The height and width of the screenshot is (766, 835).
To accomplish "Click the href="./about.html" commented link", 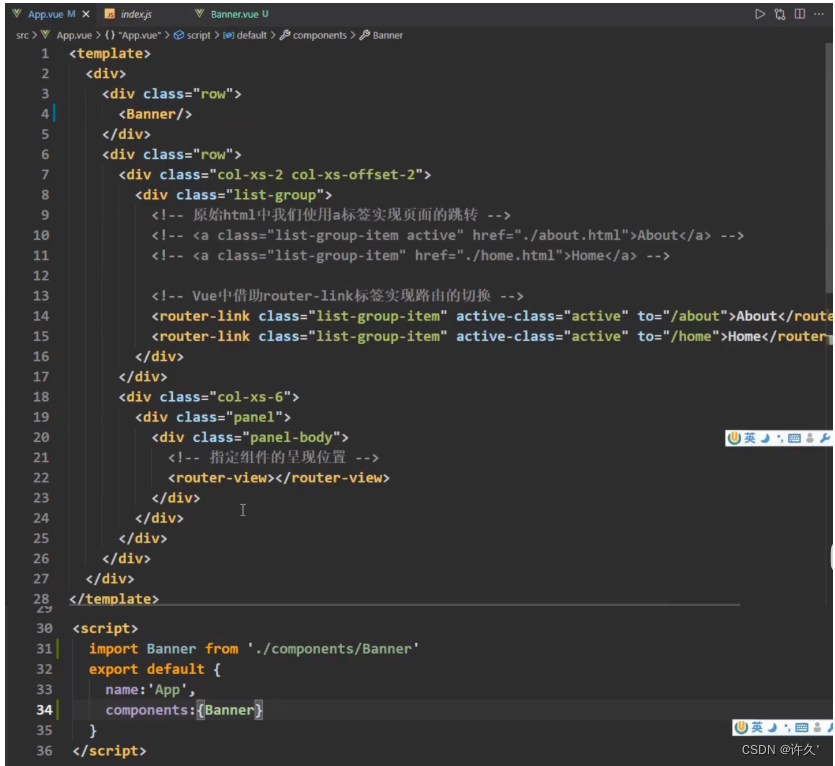I will [x=551, y=235].
